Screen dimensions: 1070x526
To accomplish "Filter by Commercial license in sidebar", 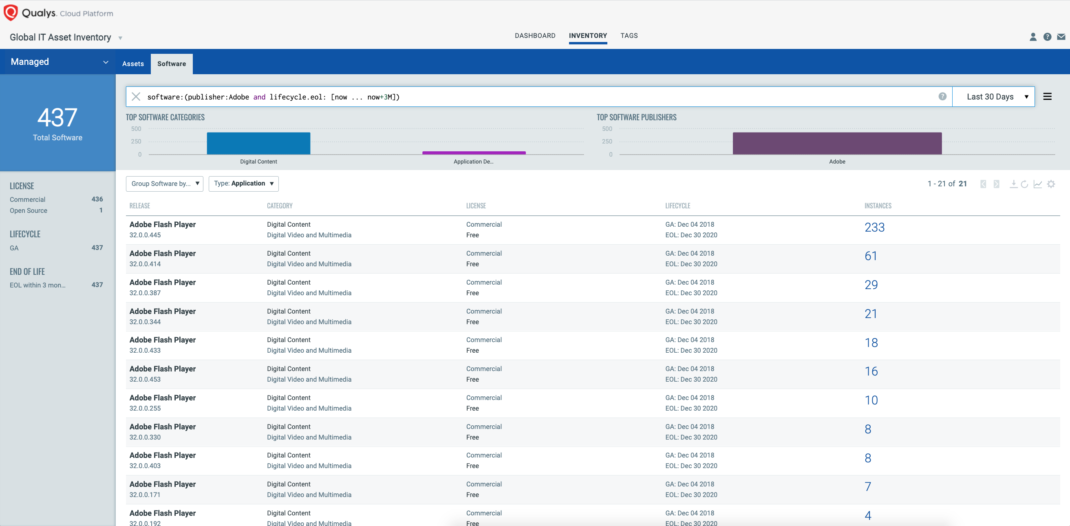I will pos(27,199).
